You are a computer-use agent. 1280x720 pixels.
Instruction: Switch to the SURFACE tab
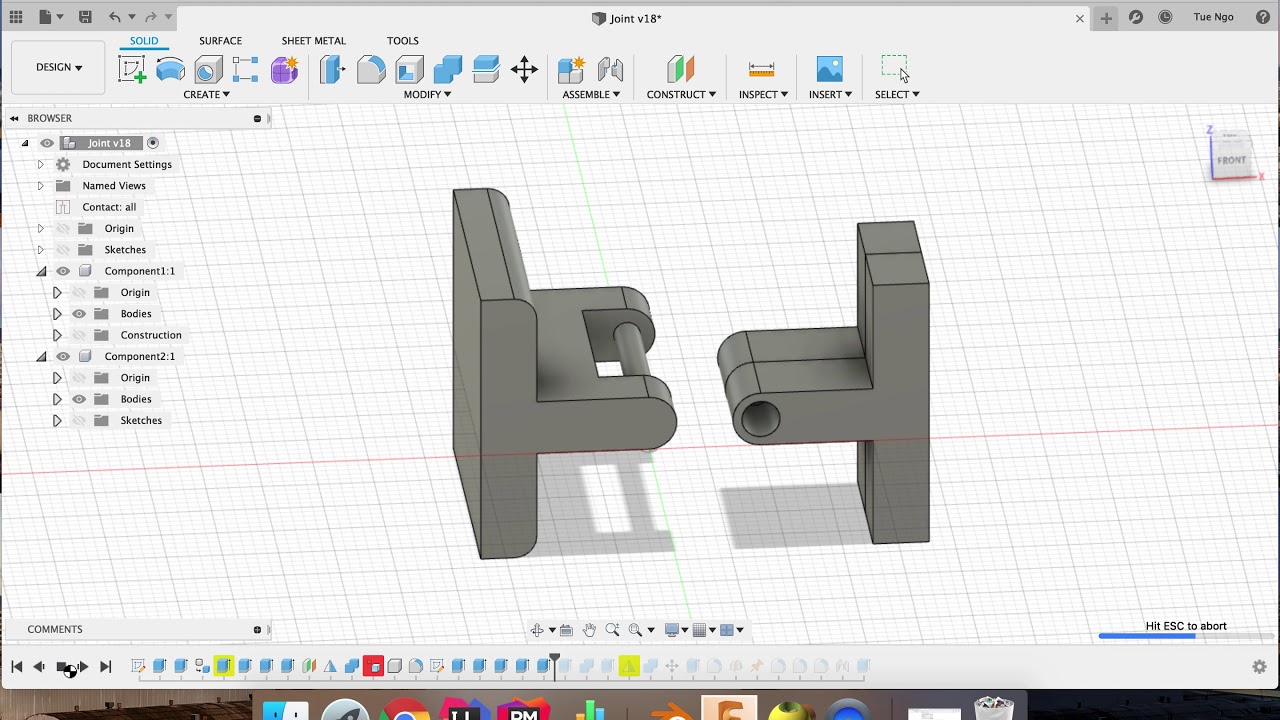[x=220, y=41]
